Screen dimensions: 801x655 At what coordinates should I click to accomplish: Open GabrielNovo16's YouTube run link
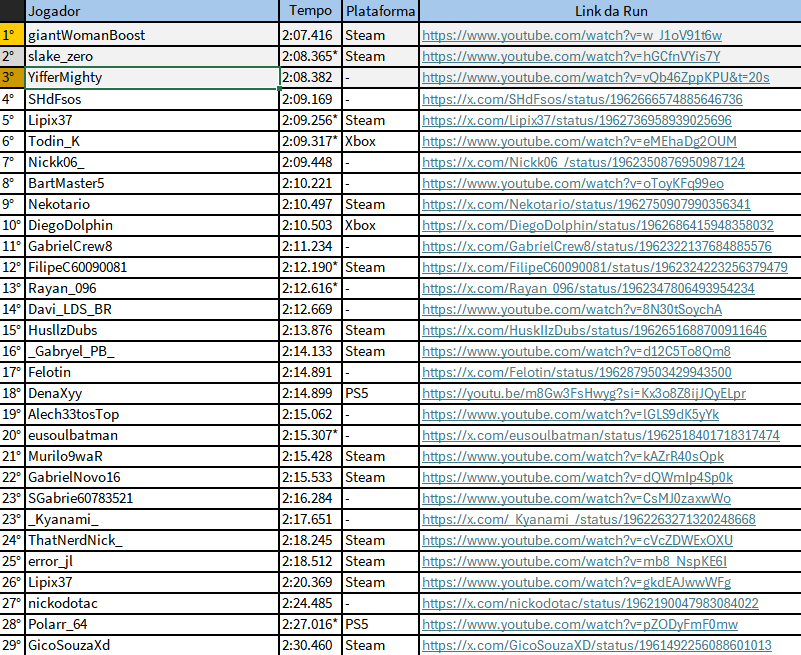577,477
